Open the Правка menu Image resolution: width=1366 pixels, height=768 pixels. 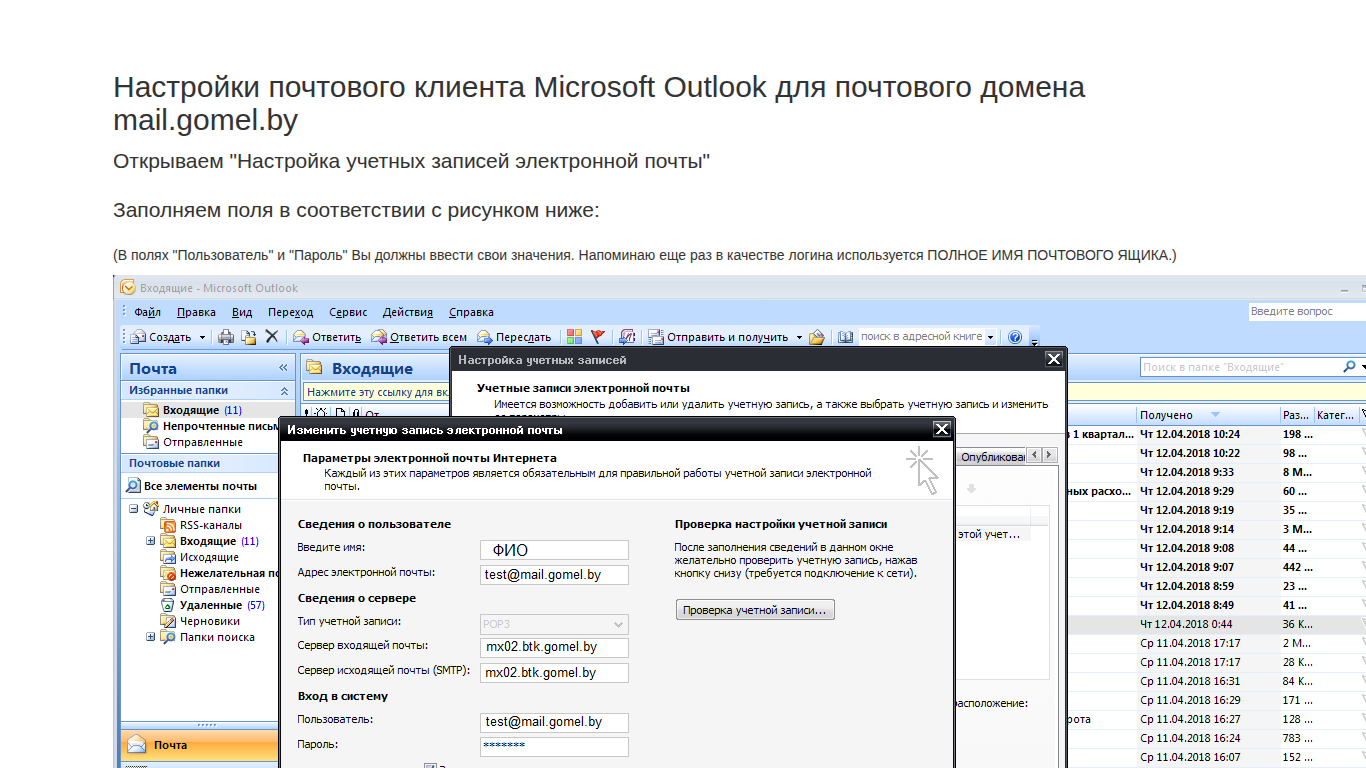click(x=196, y=312)
